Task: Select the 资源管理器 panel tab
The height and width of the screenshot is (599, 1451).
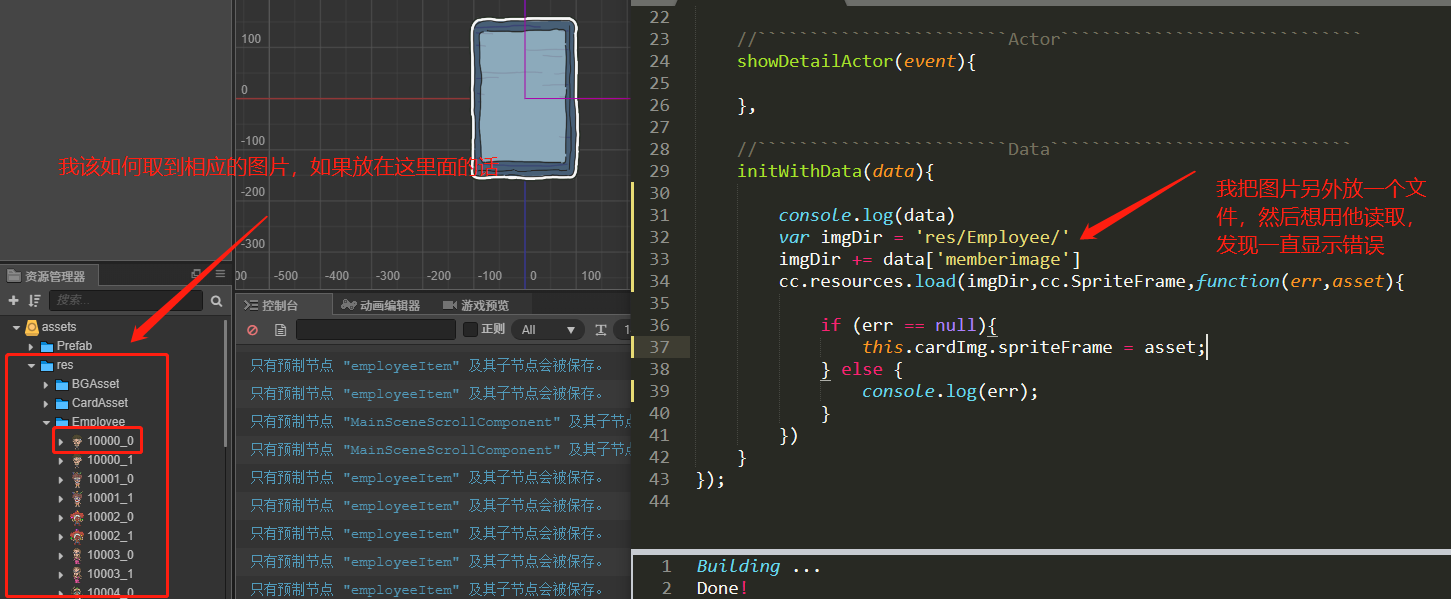Action: [48, 276]
